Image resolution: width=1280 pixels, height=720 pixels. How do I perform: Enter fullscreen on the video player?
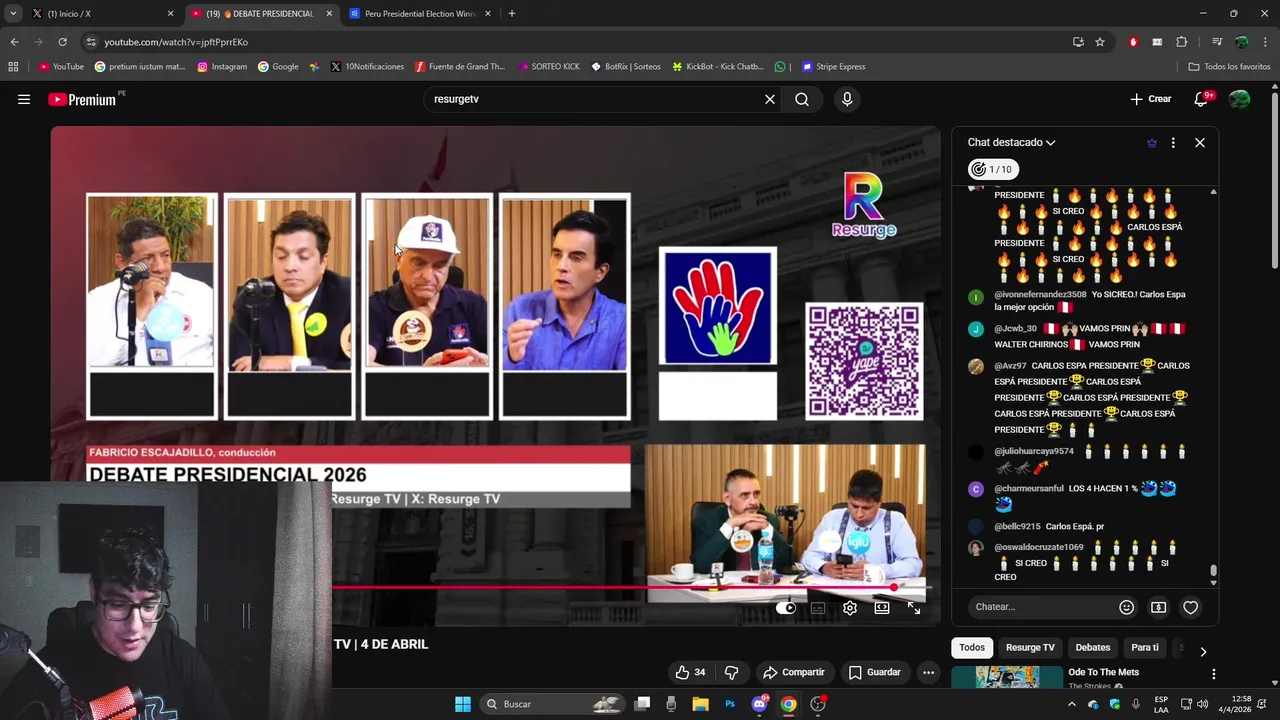914,608
